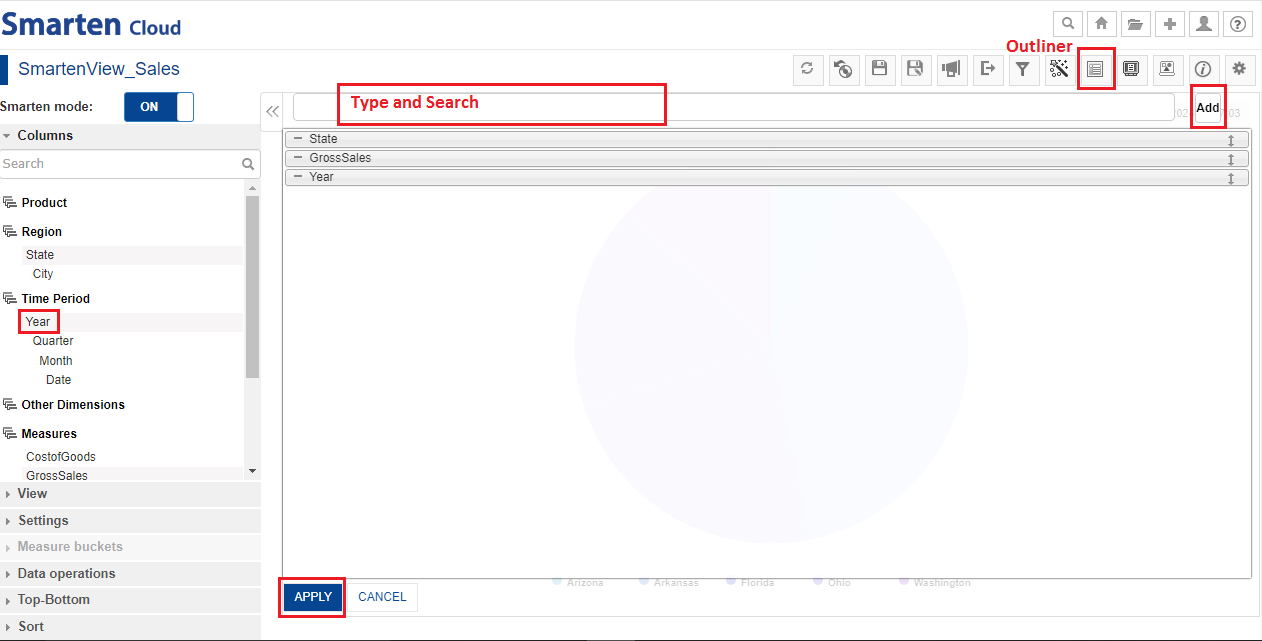This screenshot has height=641, width=1262.
Task: Click the picture snapshot icon
Action: tap(1167, 69)
